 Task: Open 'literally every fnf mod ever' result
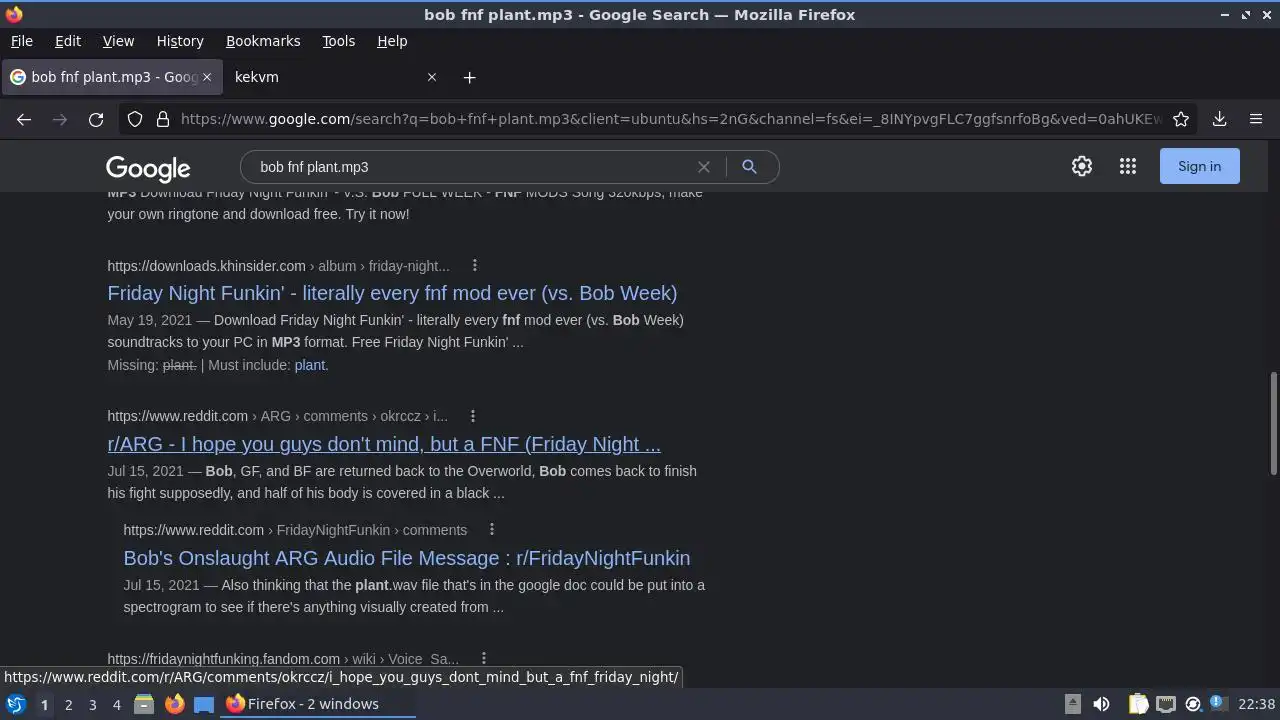pyautogui.click(x=392, y=293)
